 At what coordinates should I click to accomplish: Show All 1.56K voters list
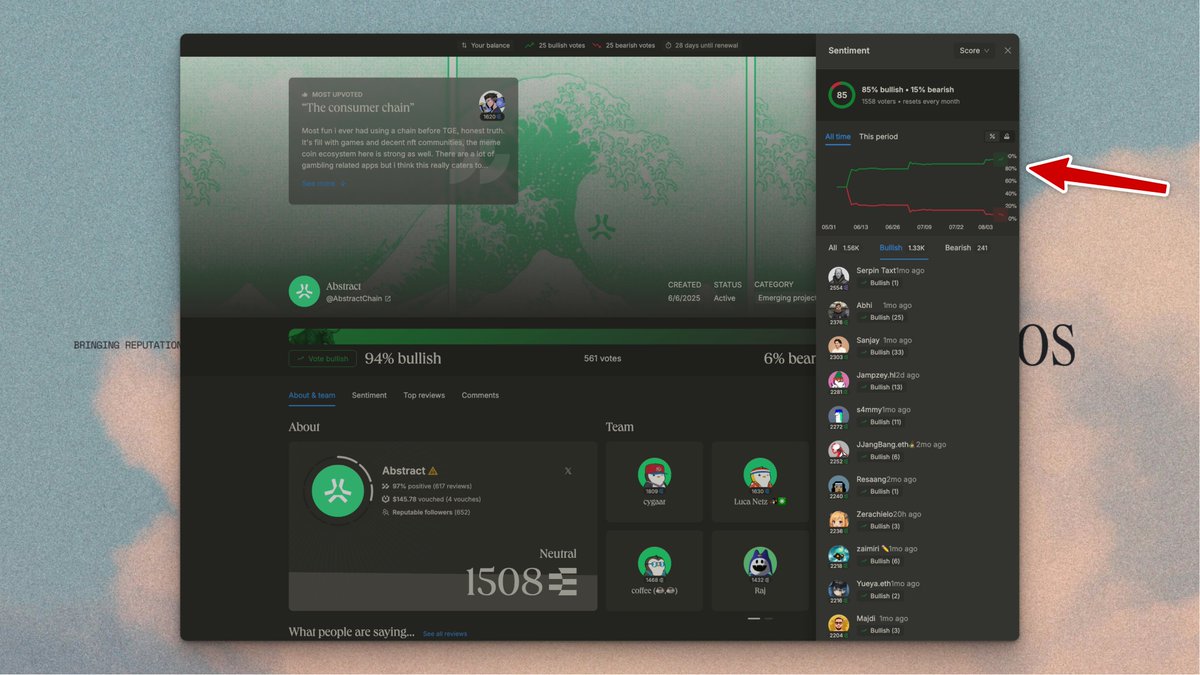pyautogui.click(x=843, y=248)
